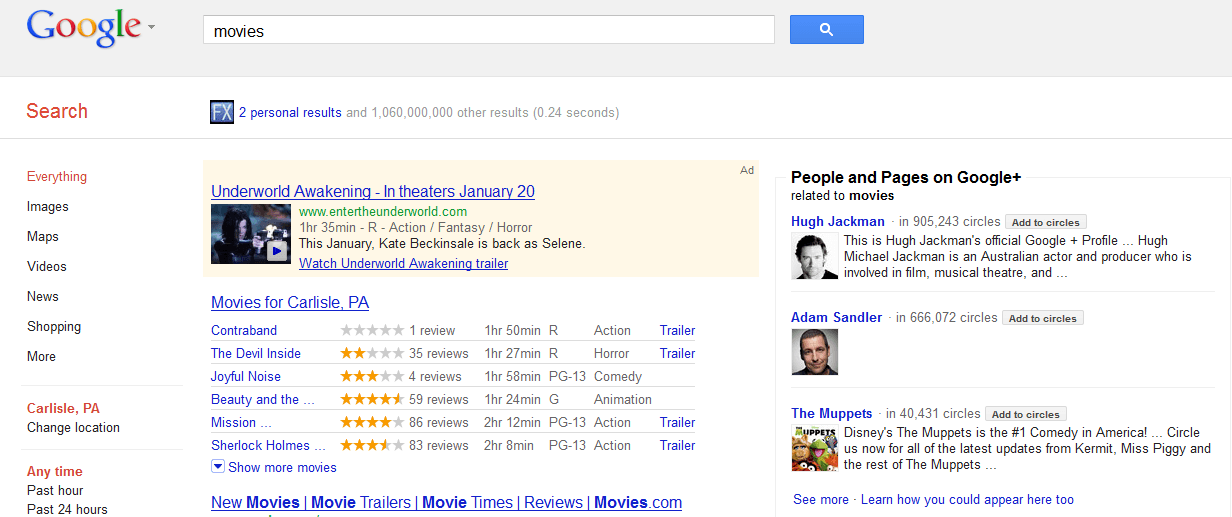Screen dimensions: 1232x517
Task: Click the 59 reviews text
Action: click(x=439, y=400)
